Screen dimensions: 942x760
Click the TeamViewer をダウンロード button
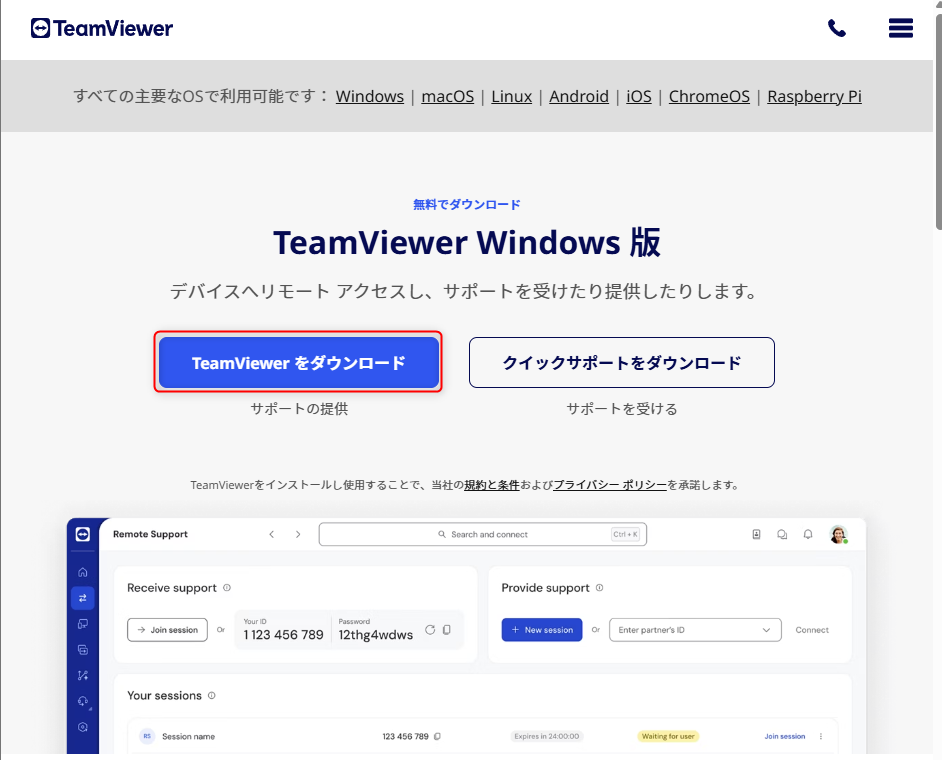click(x=299, y=362)
